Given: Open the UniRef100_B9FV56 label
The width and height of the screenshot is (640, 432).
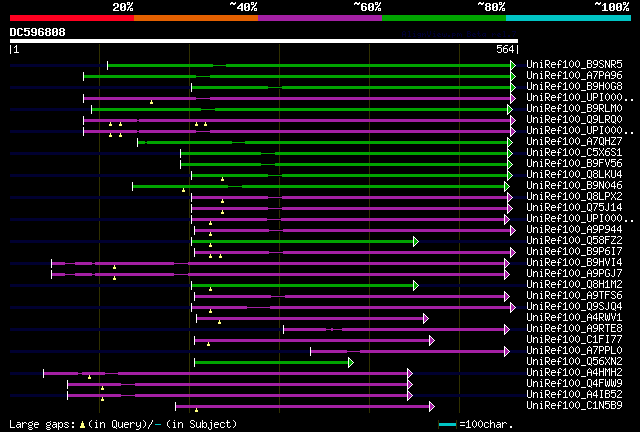Looking at the screenshot, I should pyautogui.click(x=574, y=163).
